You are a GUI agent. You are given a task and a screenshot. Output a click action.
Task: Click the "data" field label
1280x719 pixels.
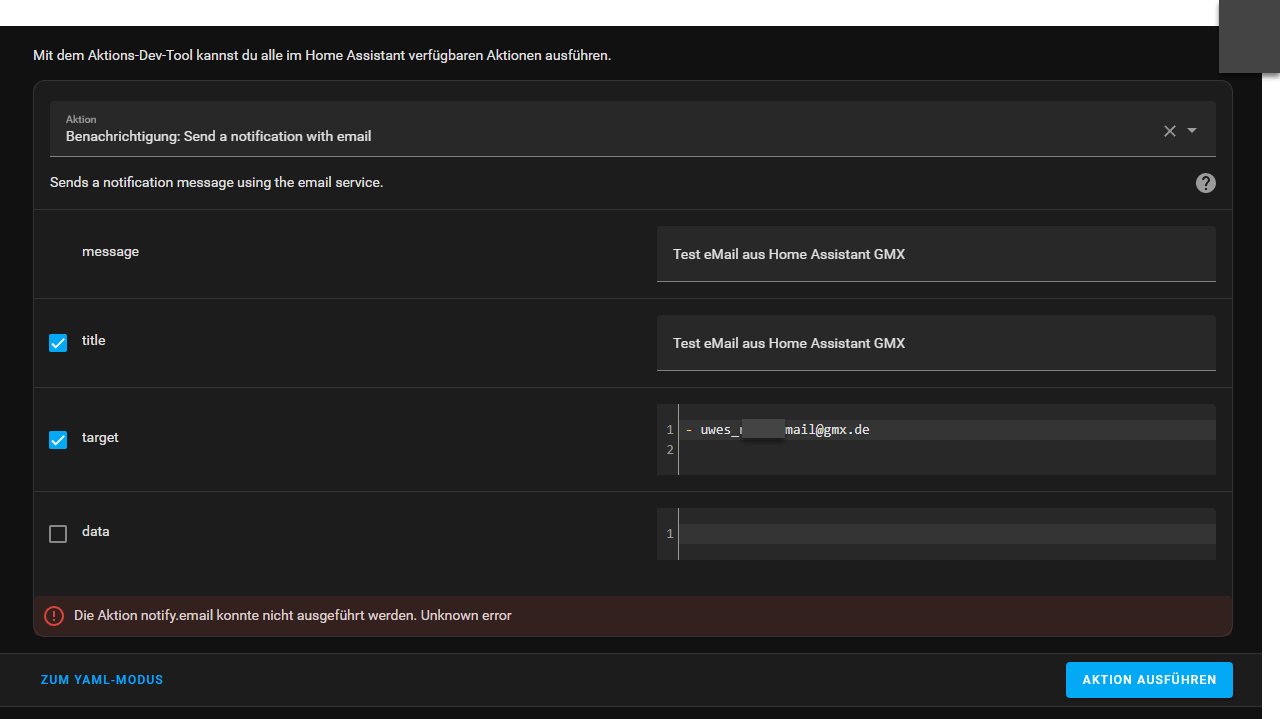tap(96, 532)
